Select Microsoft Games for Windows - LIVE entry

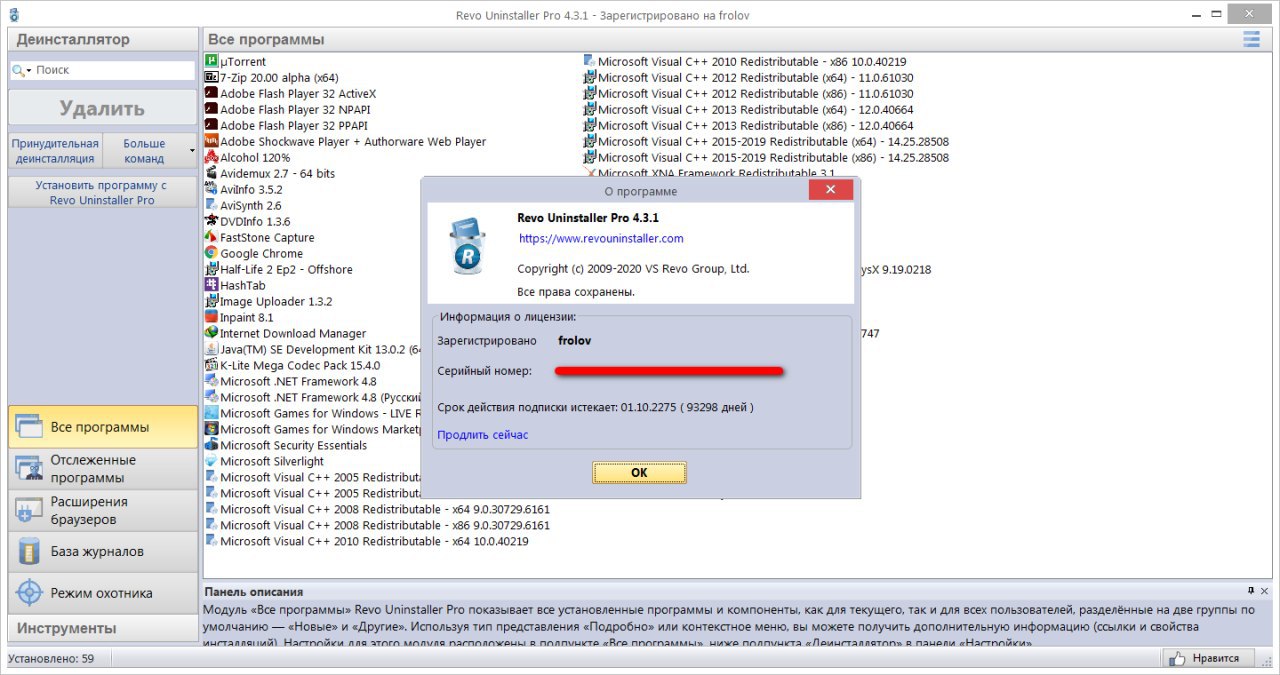click(x=312, y=413)
